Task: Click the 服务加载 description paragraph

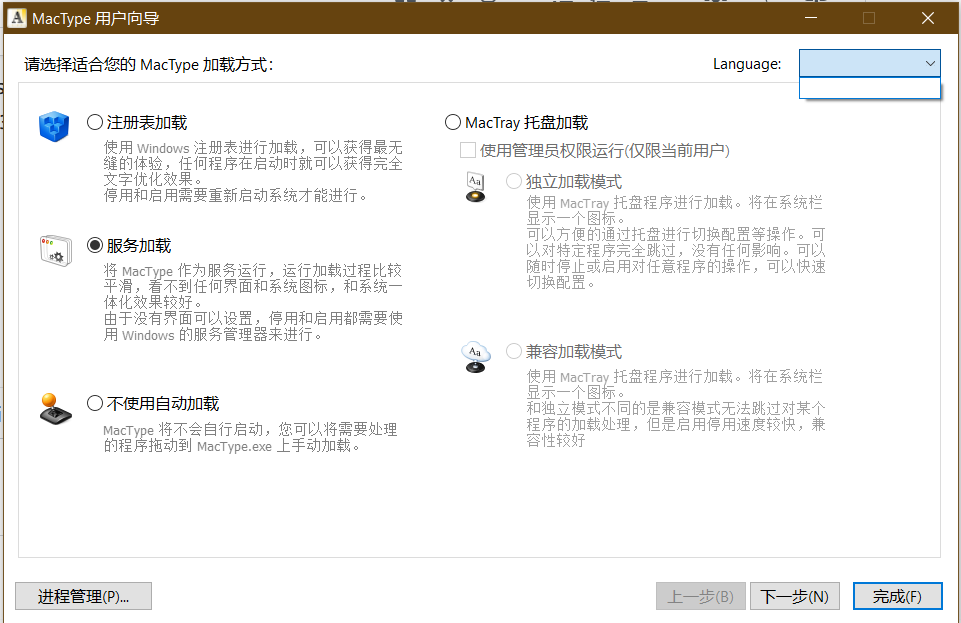Action: pos(253,303)
